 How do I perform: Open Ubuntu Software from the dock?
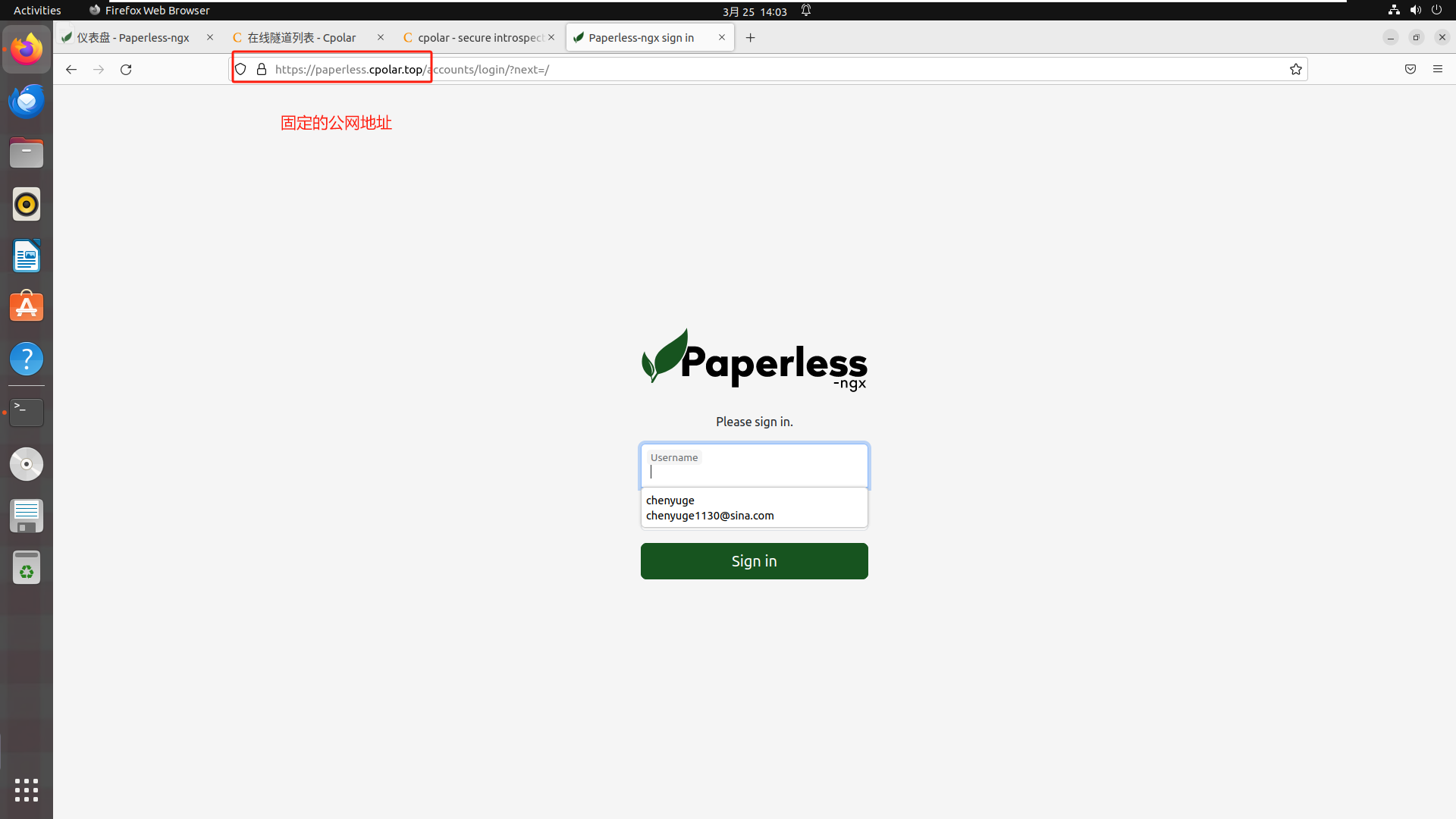tap(27, 307)
